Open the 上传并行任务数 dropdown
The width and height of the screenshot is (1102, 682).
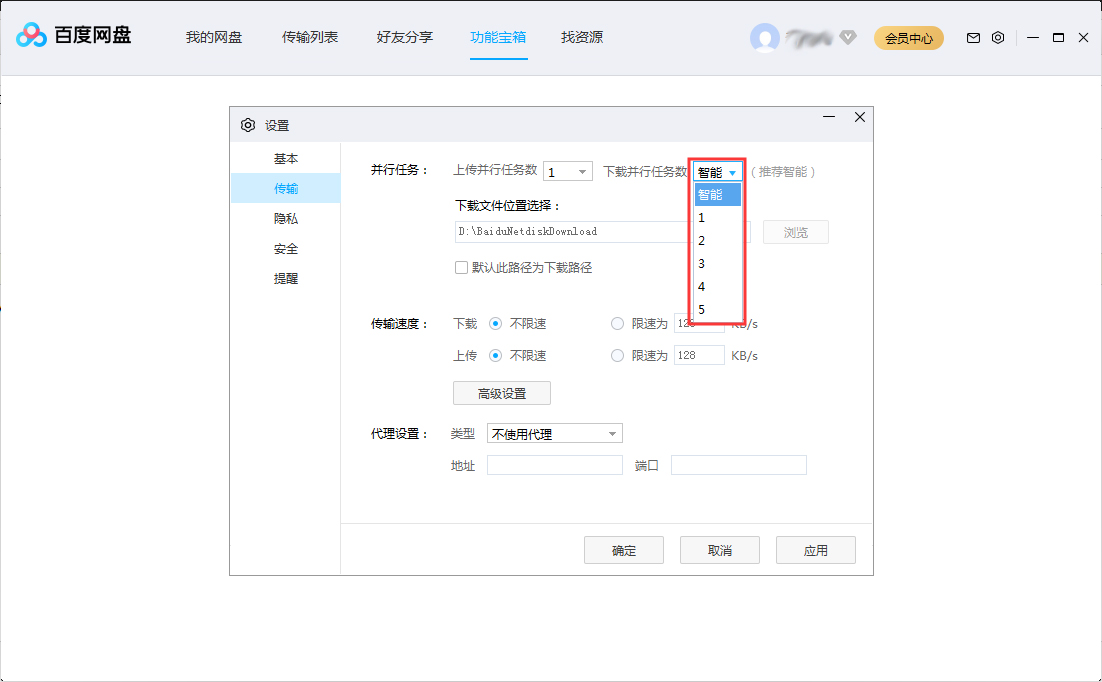(567, 171)
